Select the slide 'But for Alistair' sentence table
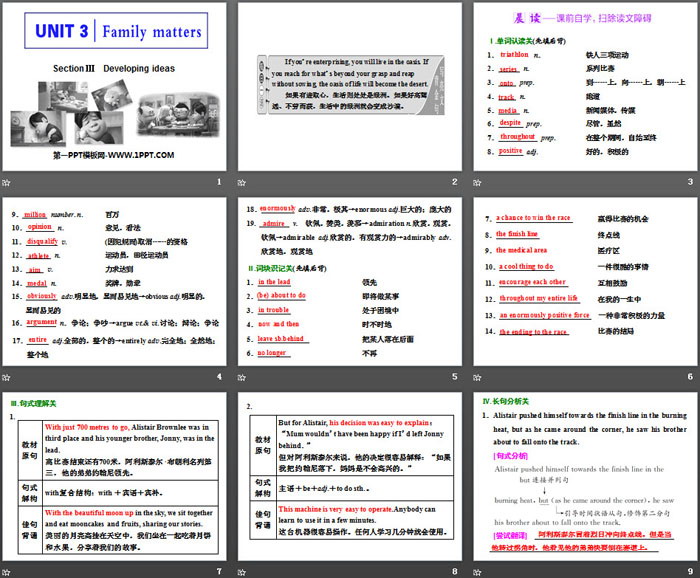The width and height of the screenshot is (700, 578). coord(350,477)
